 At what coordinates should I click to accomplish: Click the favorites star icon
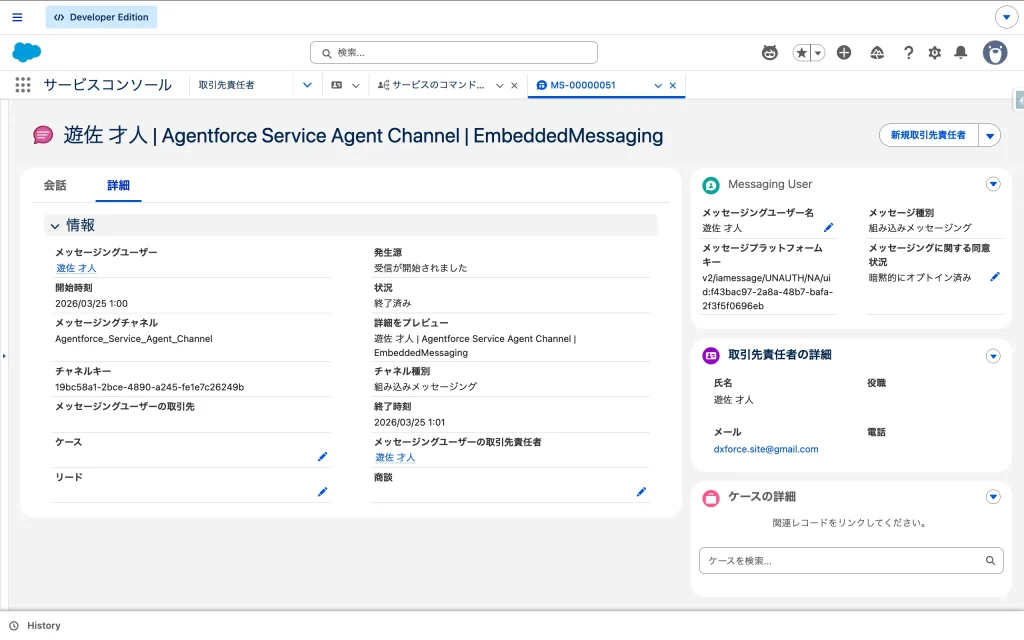[x=802, y=53]
